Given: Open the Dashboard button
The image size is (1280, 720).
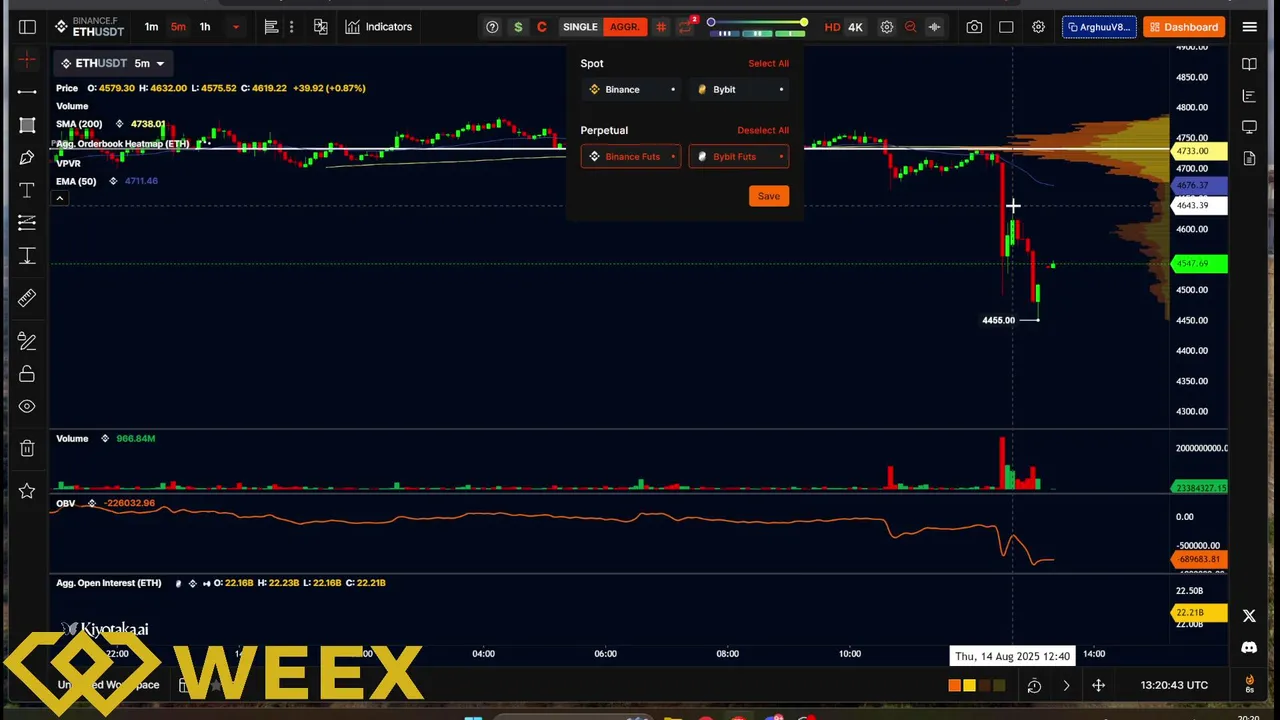Looking at the screenshot, I should point(1184,27).
